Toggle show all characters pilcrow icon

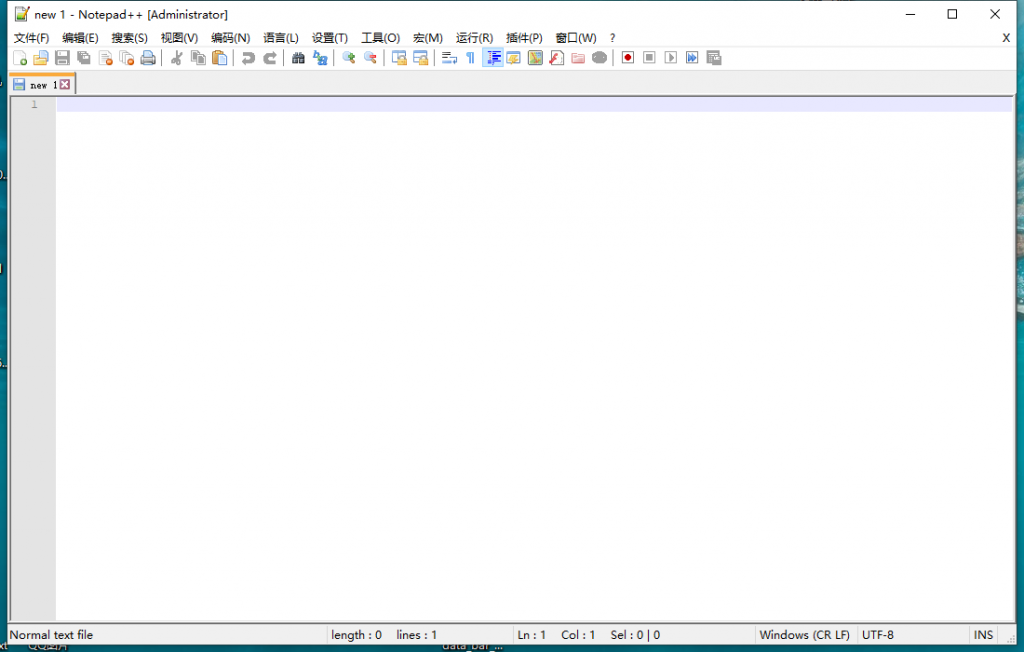click(x=470, y=58)
